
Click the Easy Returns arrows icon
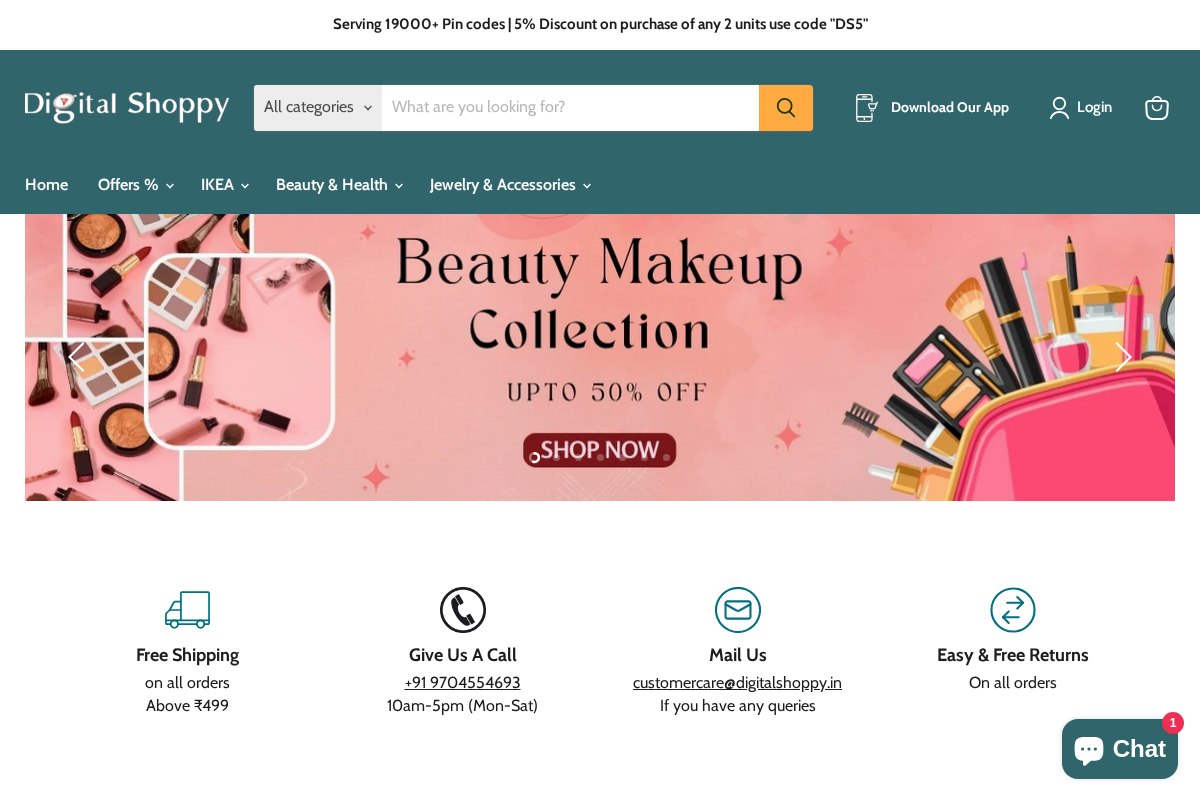pos(1012,610)
